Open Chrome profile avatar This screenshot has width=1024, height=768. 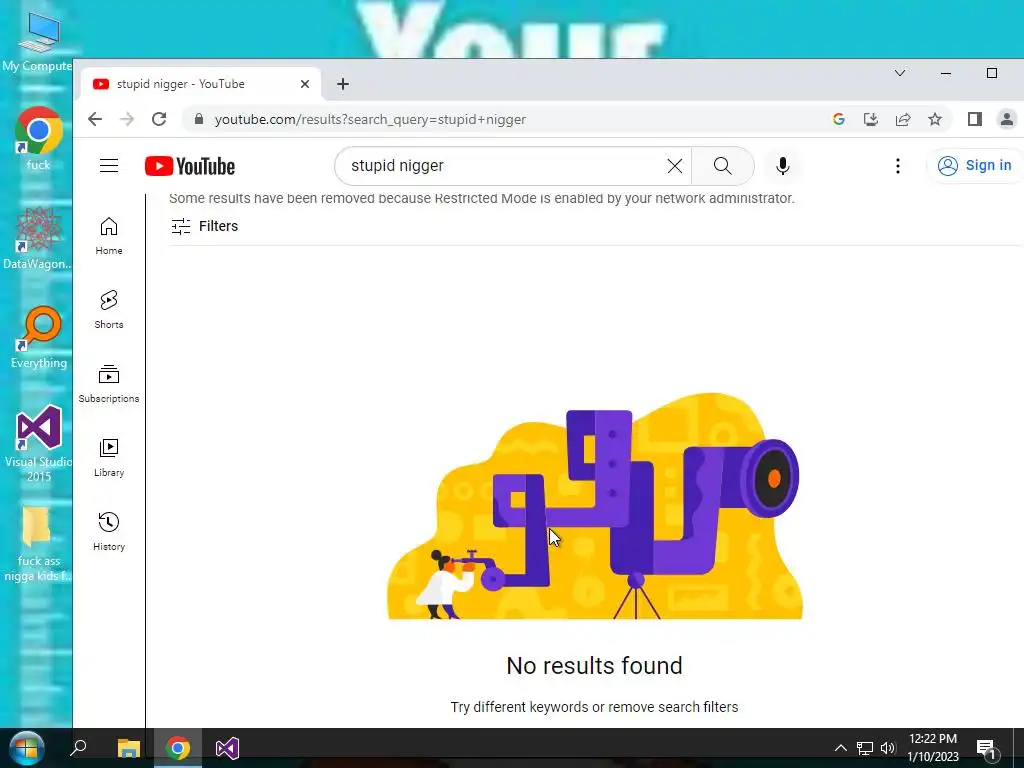pyautogui.click(x=1006, y=120)
